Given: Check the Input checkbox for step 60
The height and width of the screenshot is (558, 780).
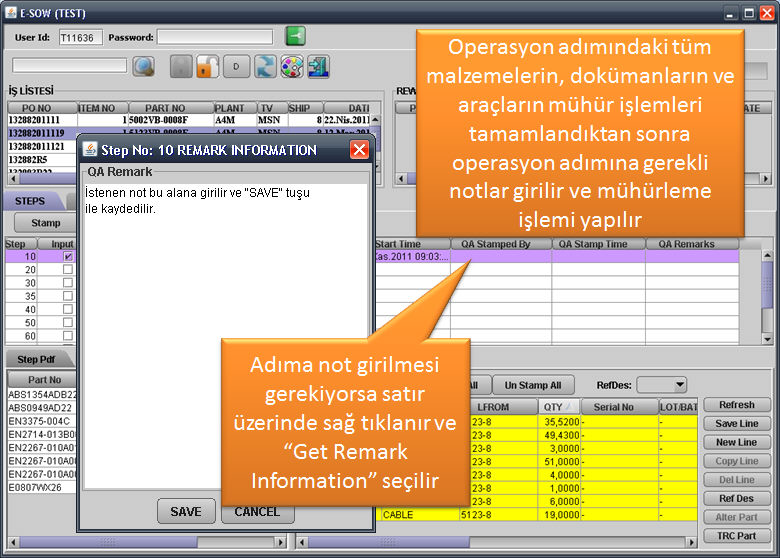Looking at the screenshot, I should coord(68,336).
